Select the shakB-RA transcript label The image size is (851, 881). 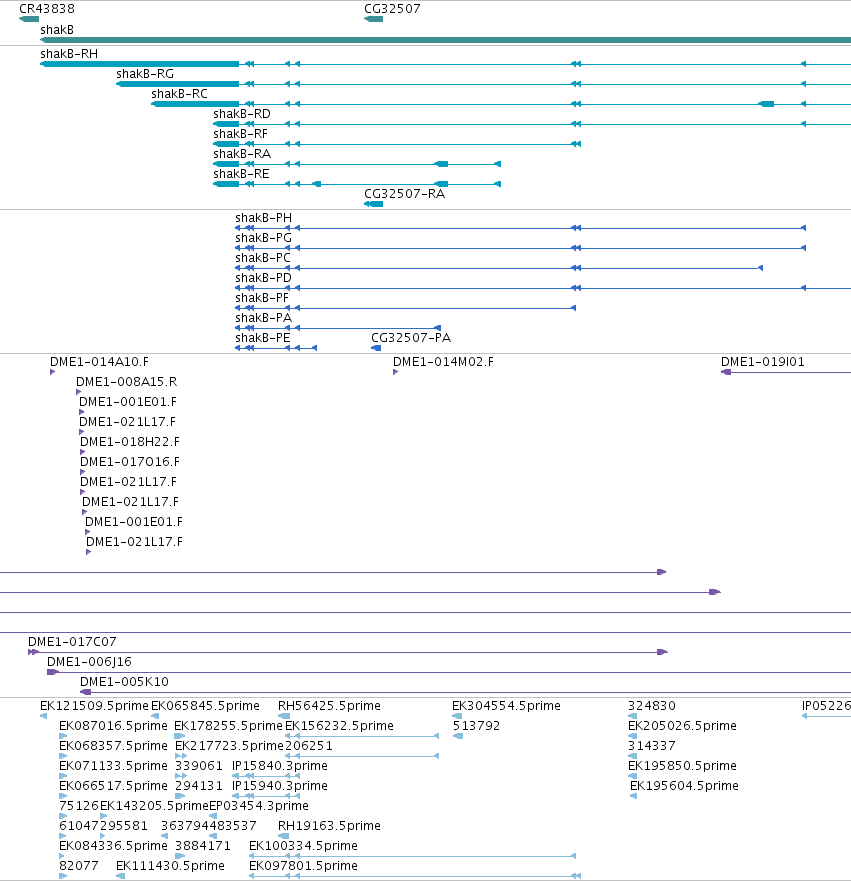[x=242, y=154]
